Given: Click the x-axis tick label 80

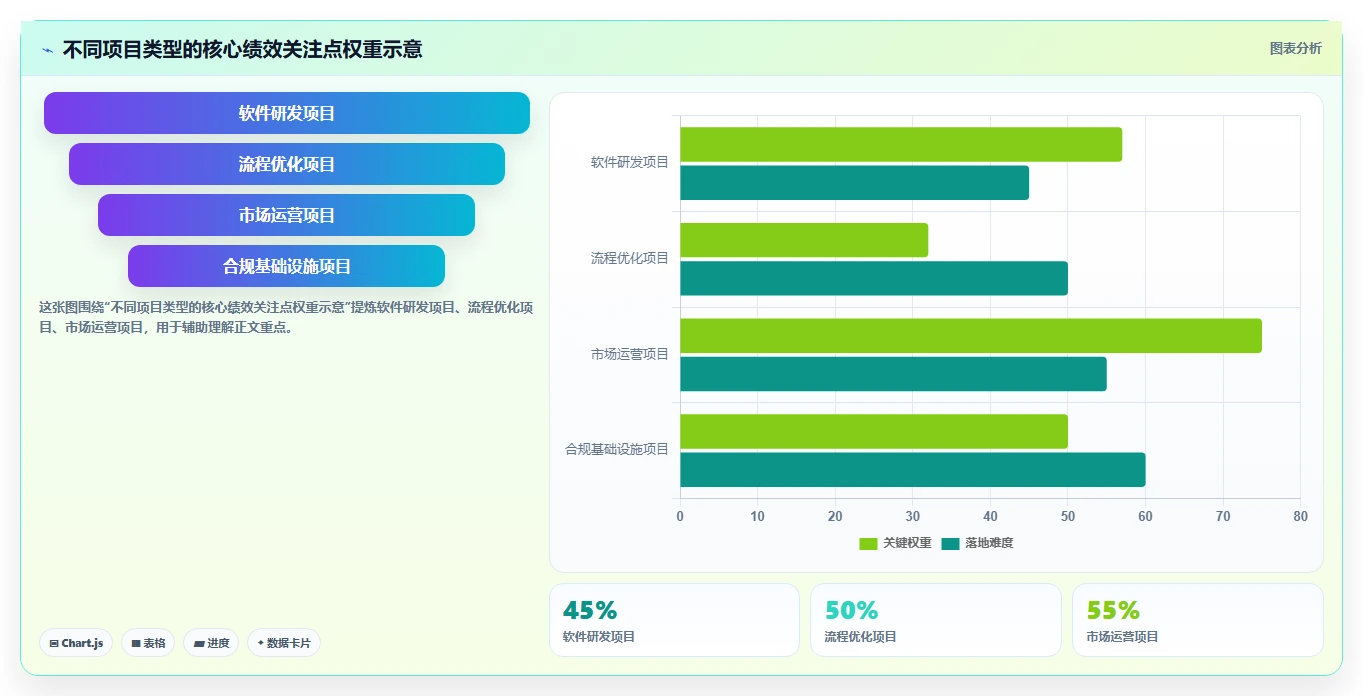Looking at the screenshot, I should (x=1300, y=516).
